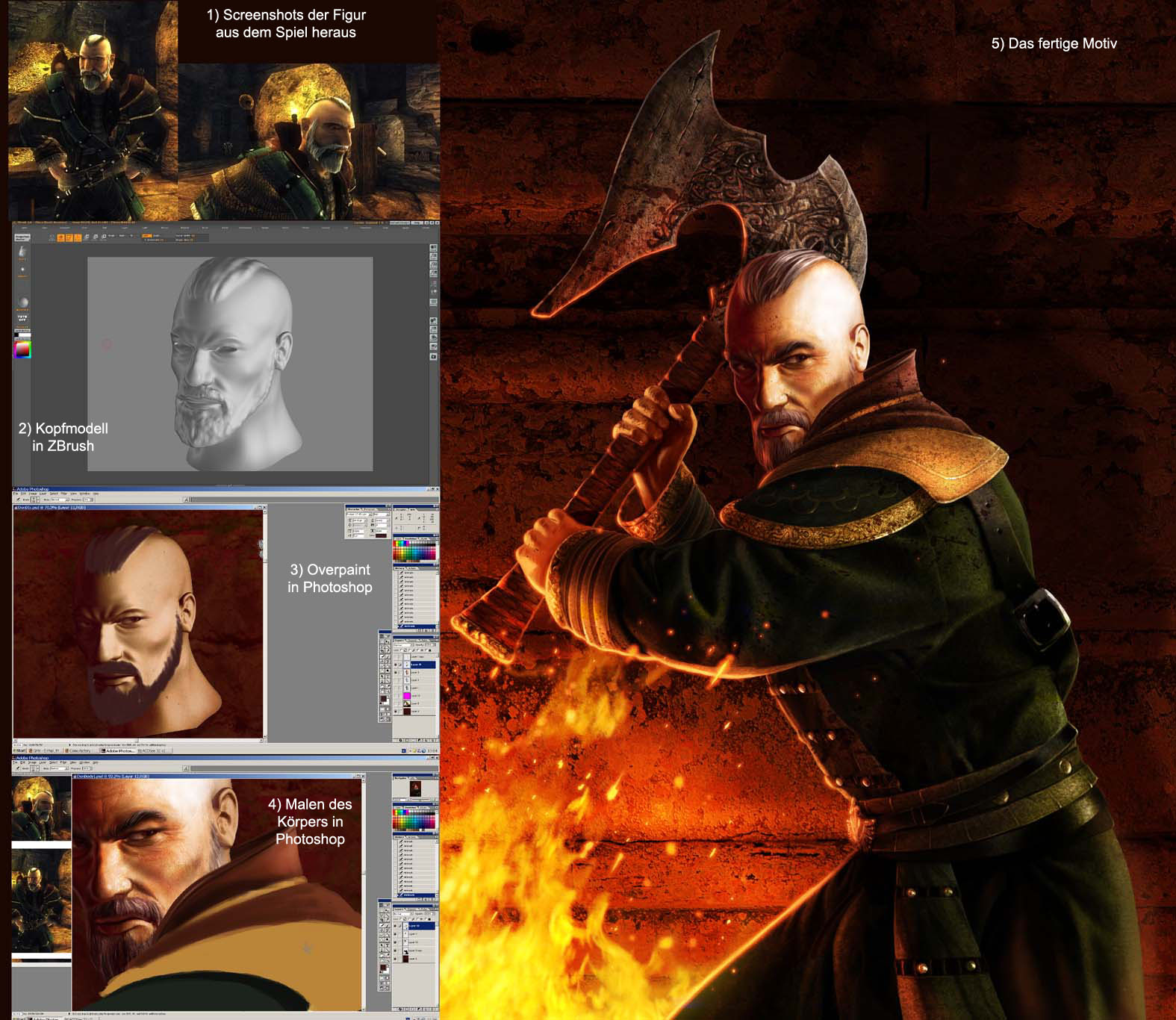Open layer Opacity dropdown in Don01c layers panel
Viewport: 1176px width, 1020px height.
[x=430, y=645]
